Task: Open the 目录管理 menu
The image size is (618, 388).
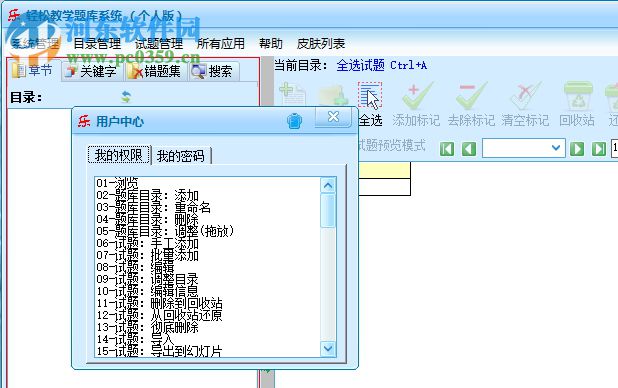Action: pos(97,43)
